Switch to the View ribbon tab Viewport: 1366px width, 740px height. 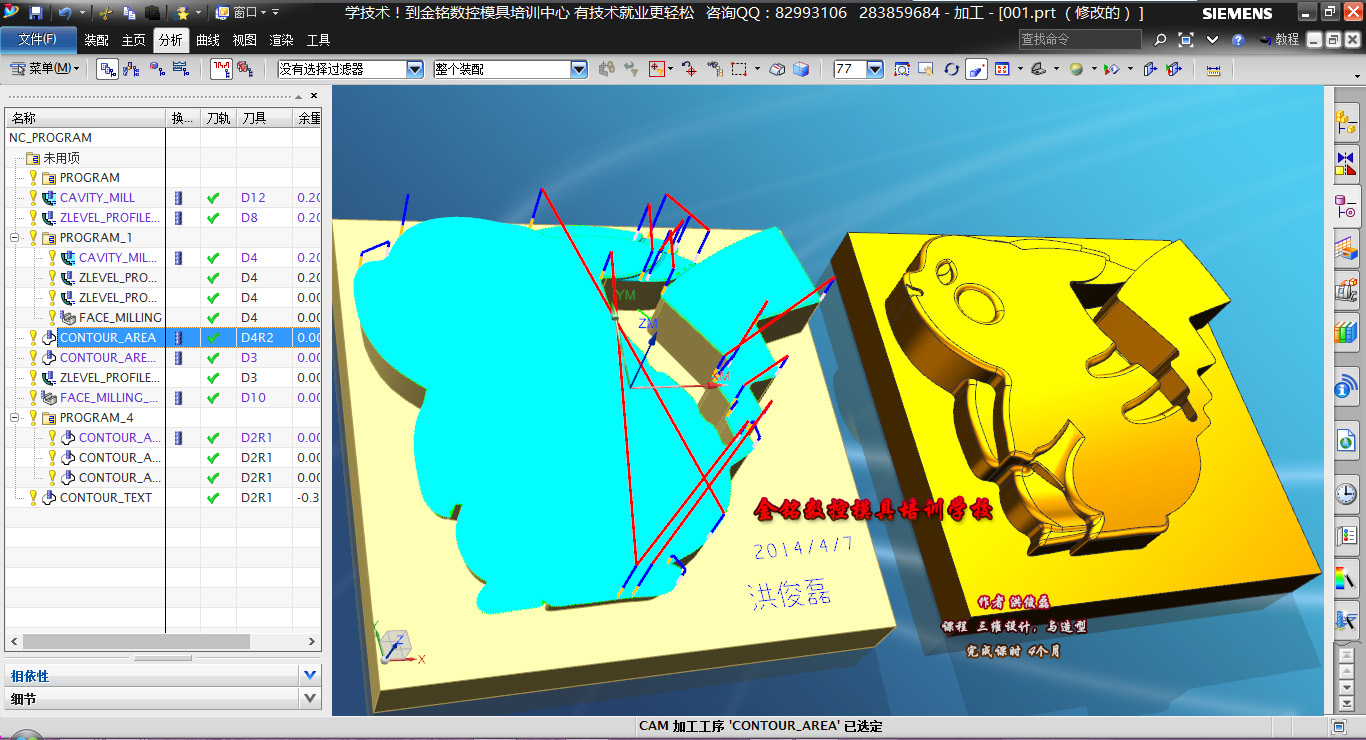click(x=244, y=40)
